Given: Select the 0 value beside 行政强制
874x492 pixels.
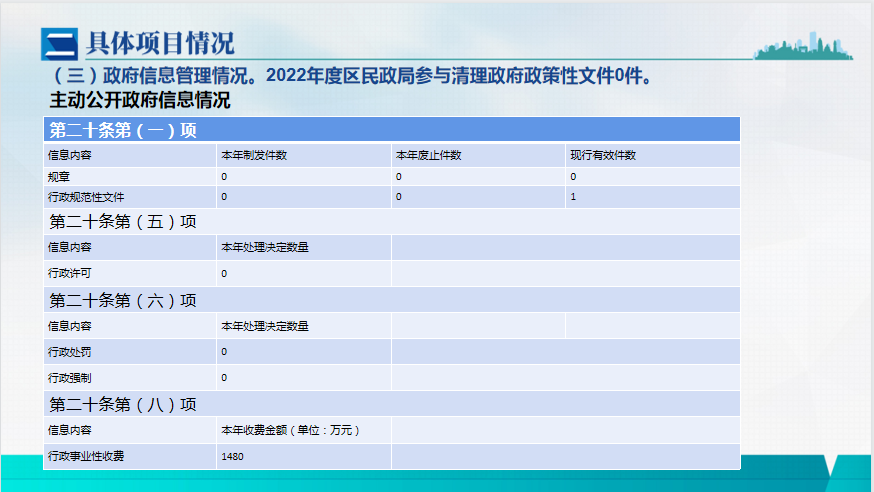Looking at the screenshot, I should click(224, 378).
